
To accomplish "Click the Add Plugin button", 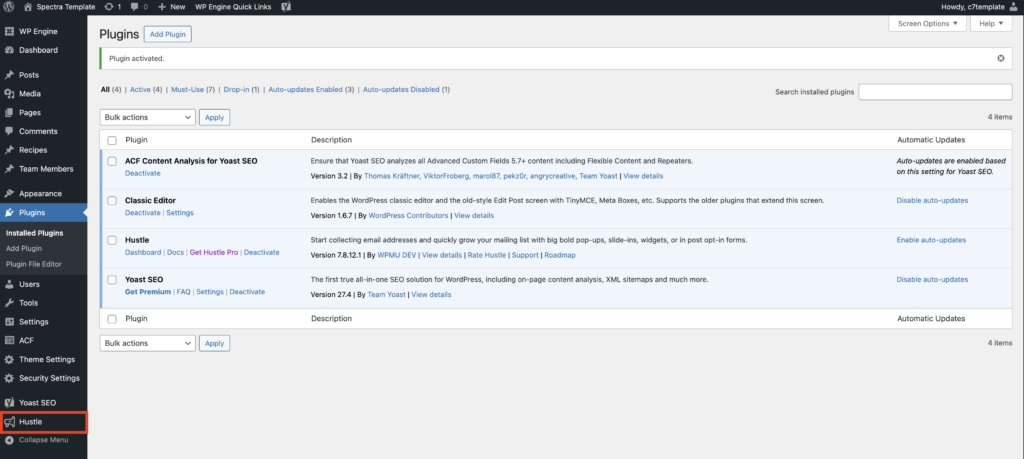I will click(x=167, y=34).
